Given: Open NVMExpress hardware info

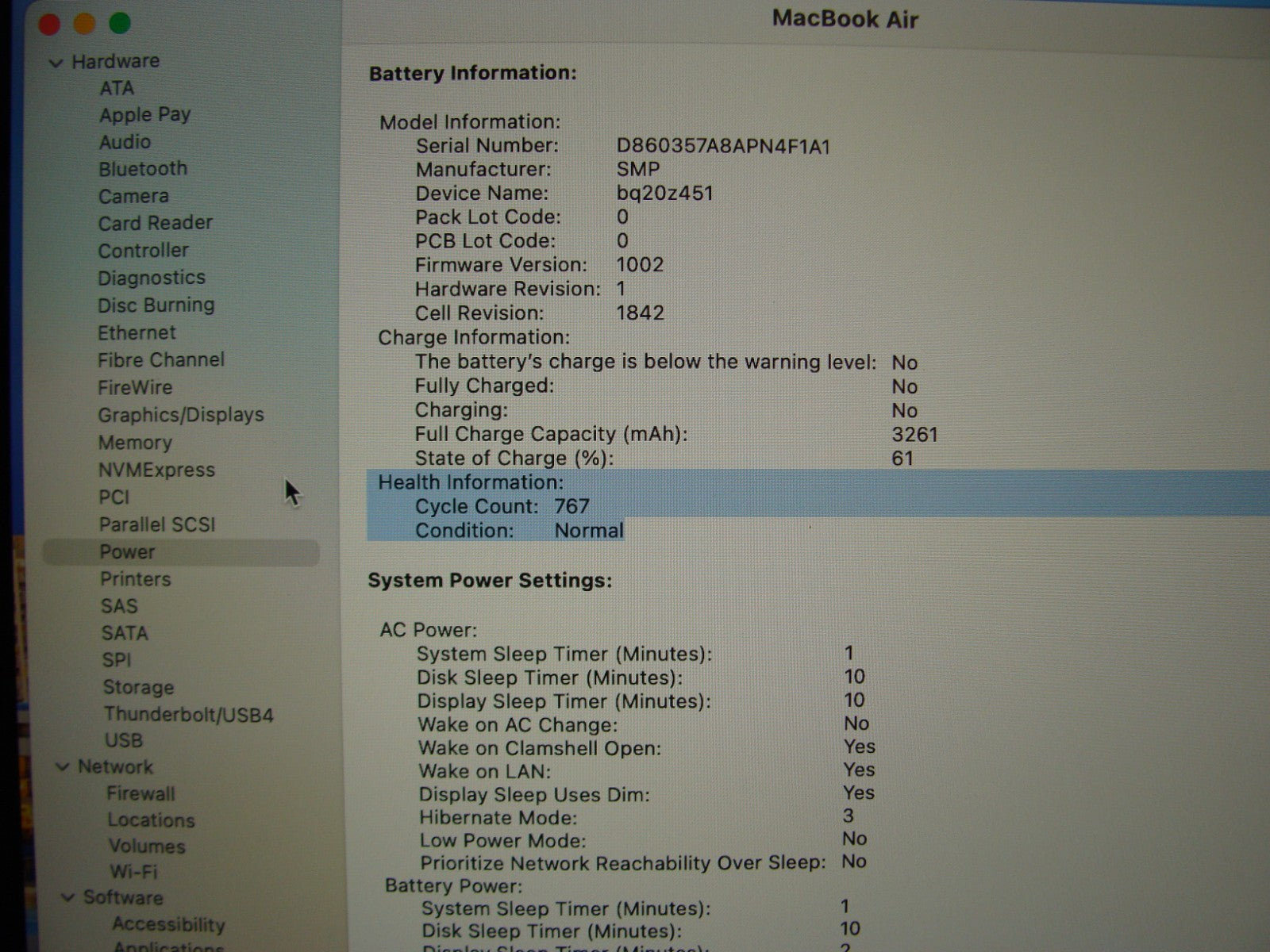Looking at the screenshot, I should coord(156,470).
